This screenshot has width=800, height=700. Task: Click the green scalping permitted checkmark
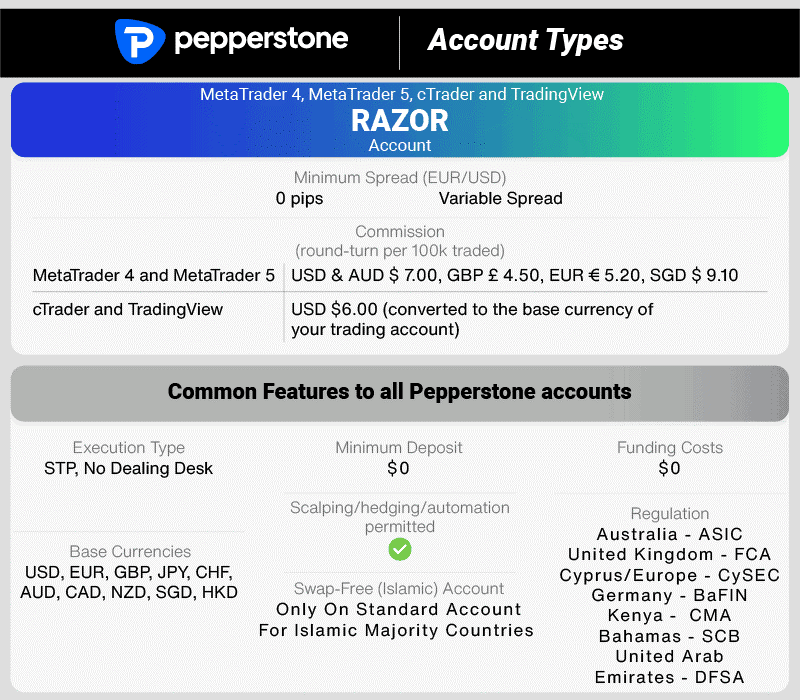pos(400,549)
